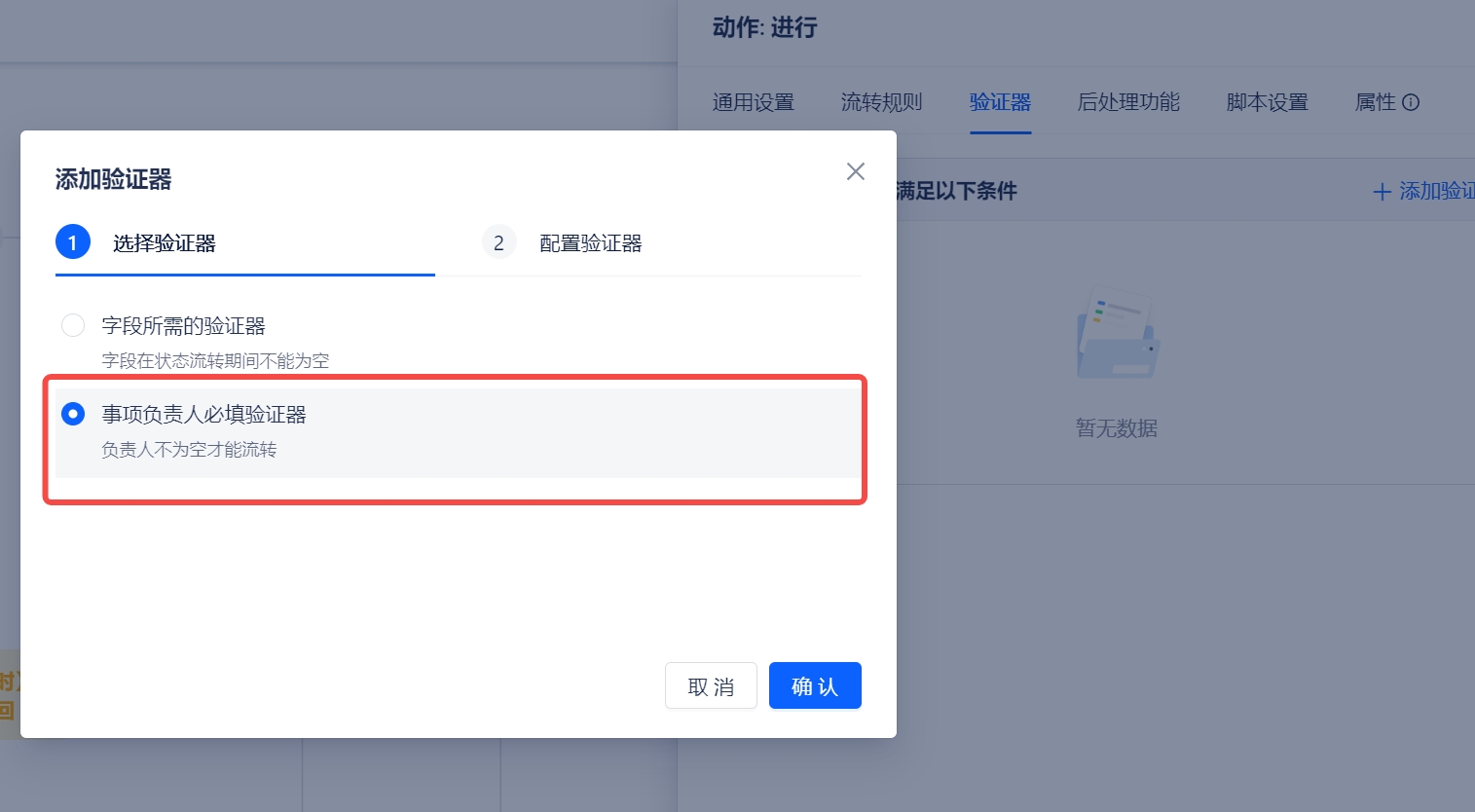Viewport: 1475px width, 812px height.
Task: Click the 选择验证器 step label
Action: click(164, 243)
